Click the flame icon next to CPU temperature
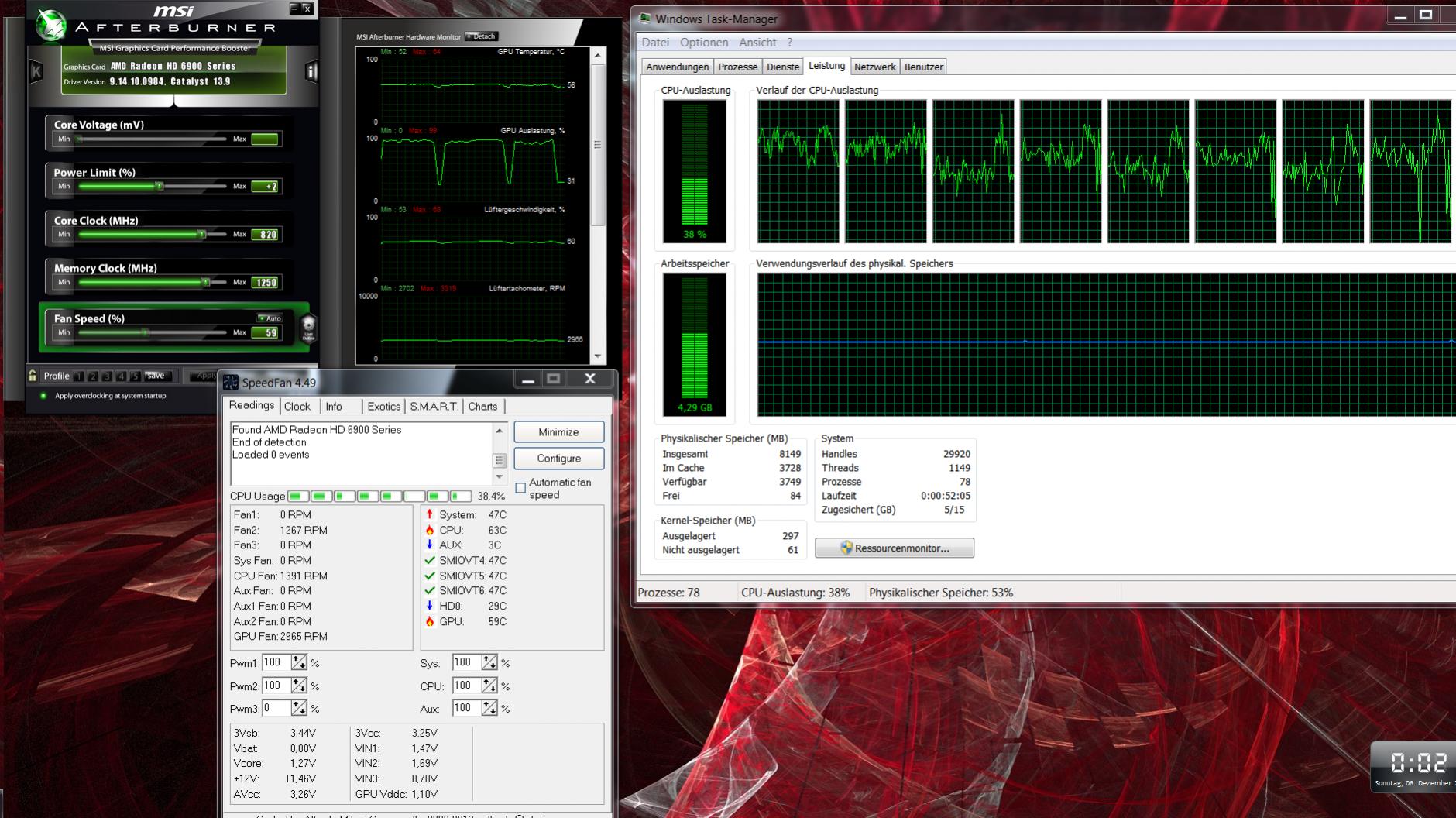The width and height of the screenshot is (1456, 818). (430, 531)
